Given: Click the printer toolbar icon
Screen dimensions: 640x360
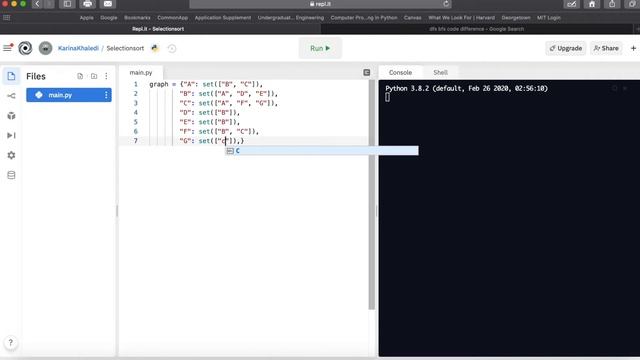Looking at the screenshot, I should (87, 4).
